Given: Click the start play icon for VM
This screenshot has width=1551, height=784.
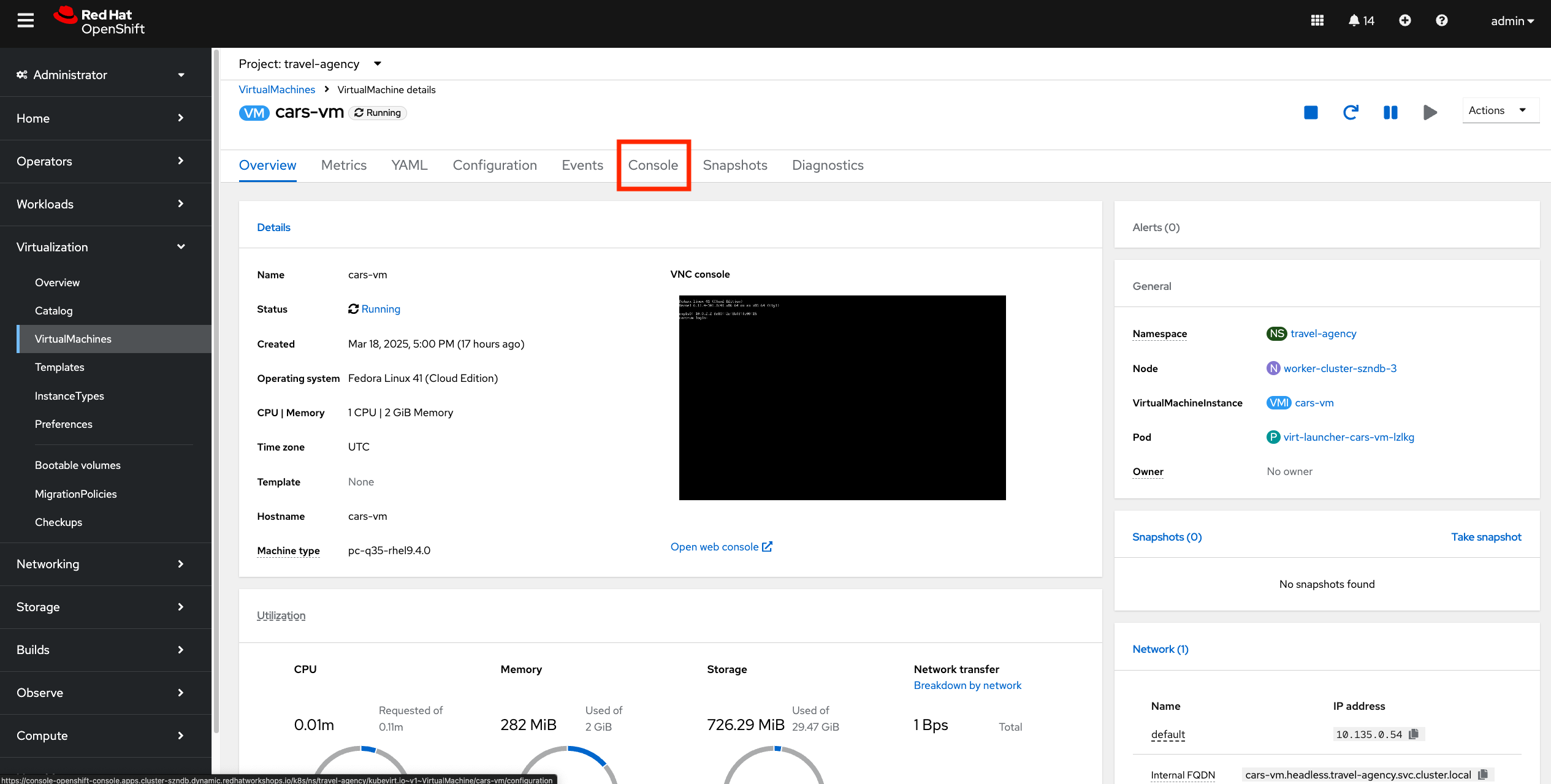Looking at the screenshot, I should (1430, 112).
